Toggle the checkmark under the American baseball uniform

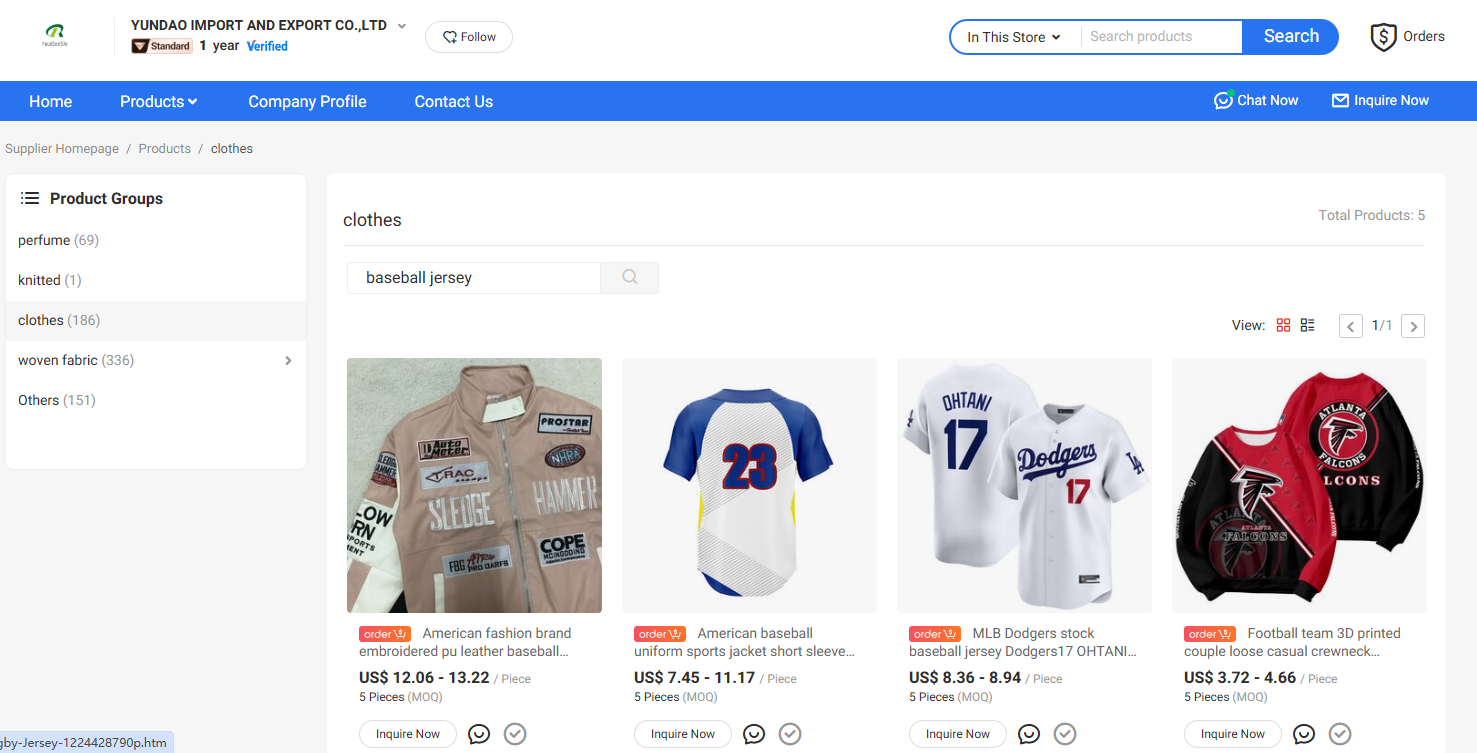pos(790,733)
